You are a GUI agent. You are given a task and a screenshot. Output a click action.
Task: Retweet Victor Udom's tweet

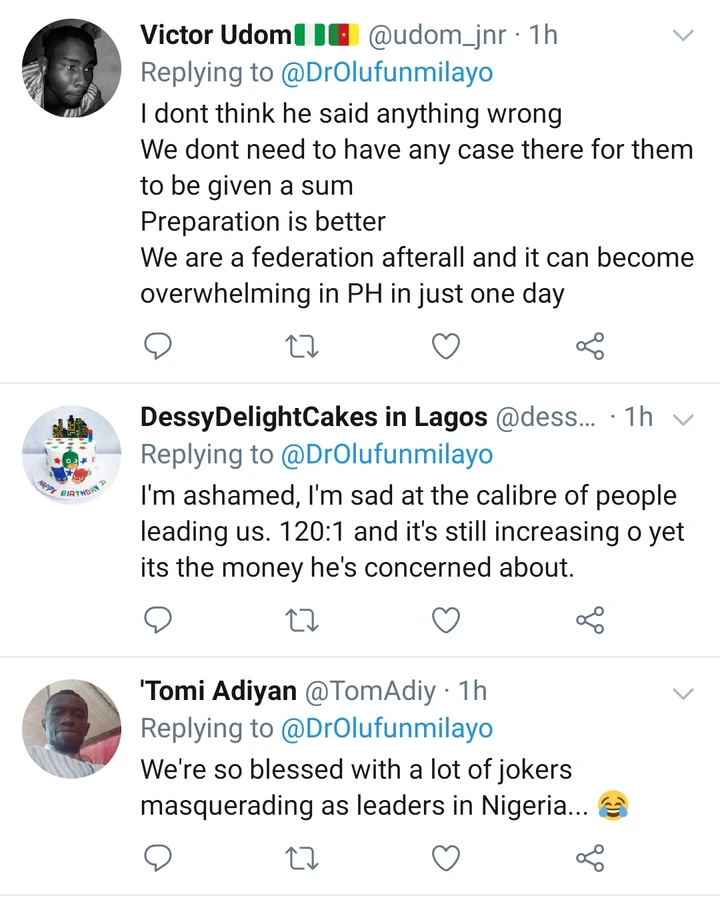[302, 347]
